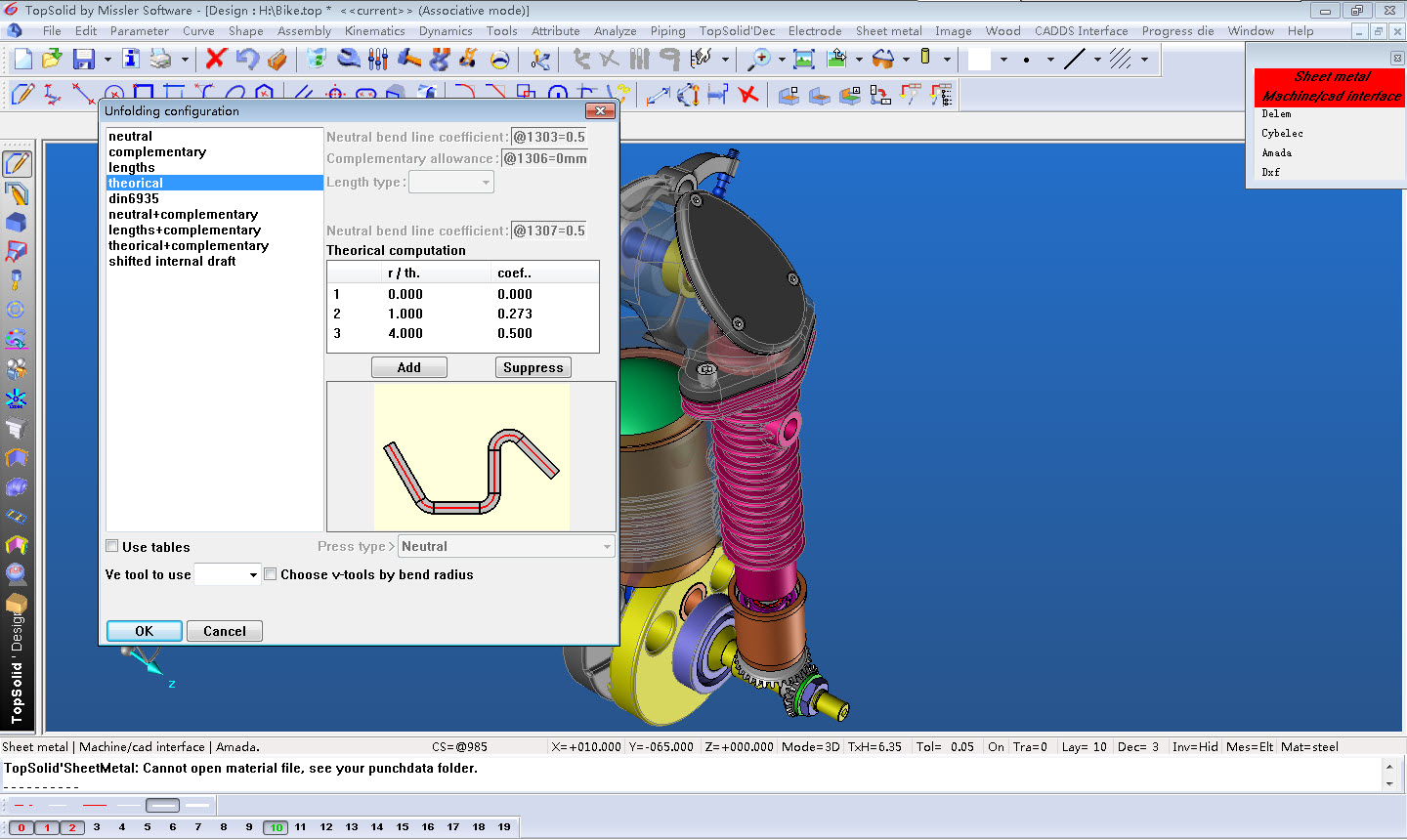This screenshot has width=1407, height=840.
Task: Select the sketch pencil tool in the second toolbar
Action: click(21, 95)
